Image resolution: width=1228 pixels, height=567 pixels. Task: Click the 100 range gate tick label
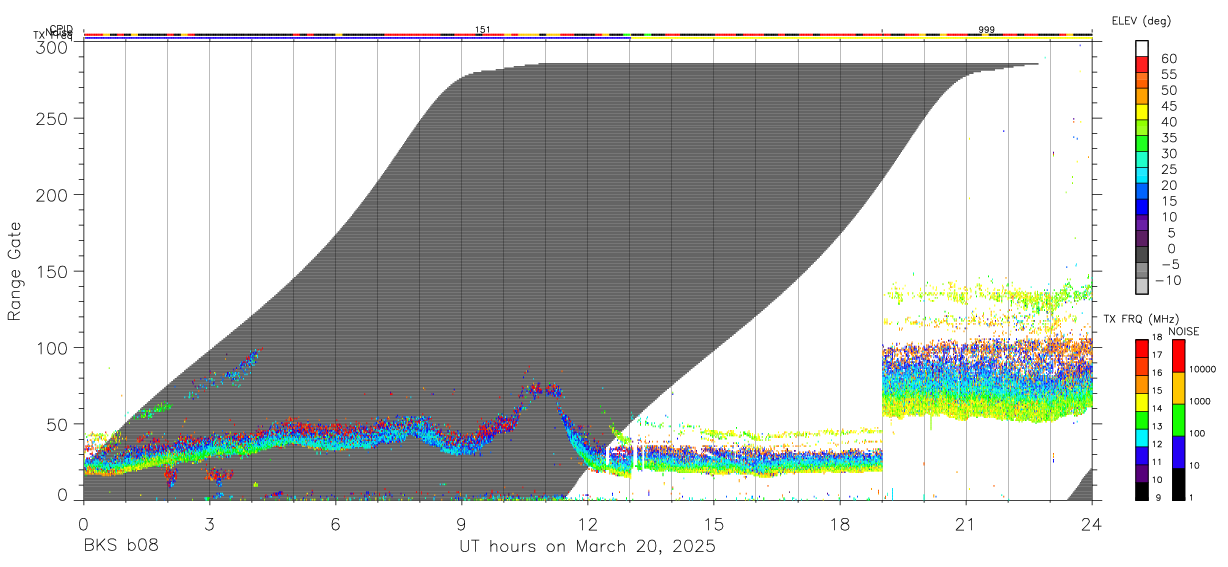(x=53, y=347)
